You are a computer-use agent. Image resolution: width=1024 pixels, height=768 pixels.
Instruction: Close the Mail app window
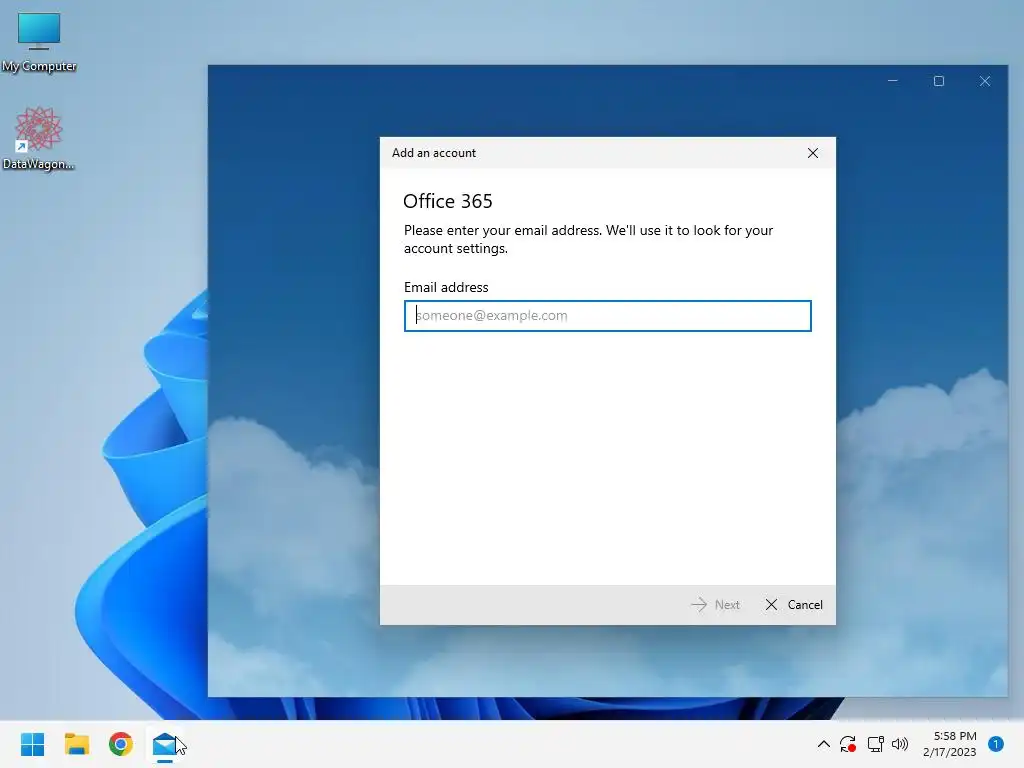985,81
